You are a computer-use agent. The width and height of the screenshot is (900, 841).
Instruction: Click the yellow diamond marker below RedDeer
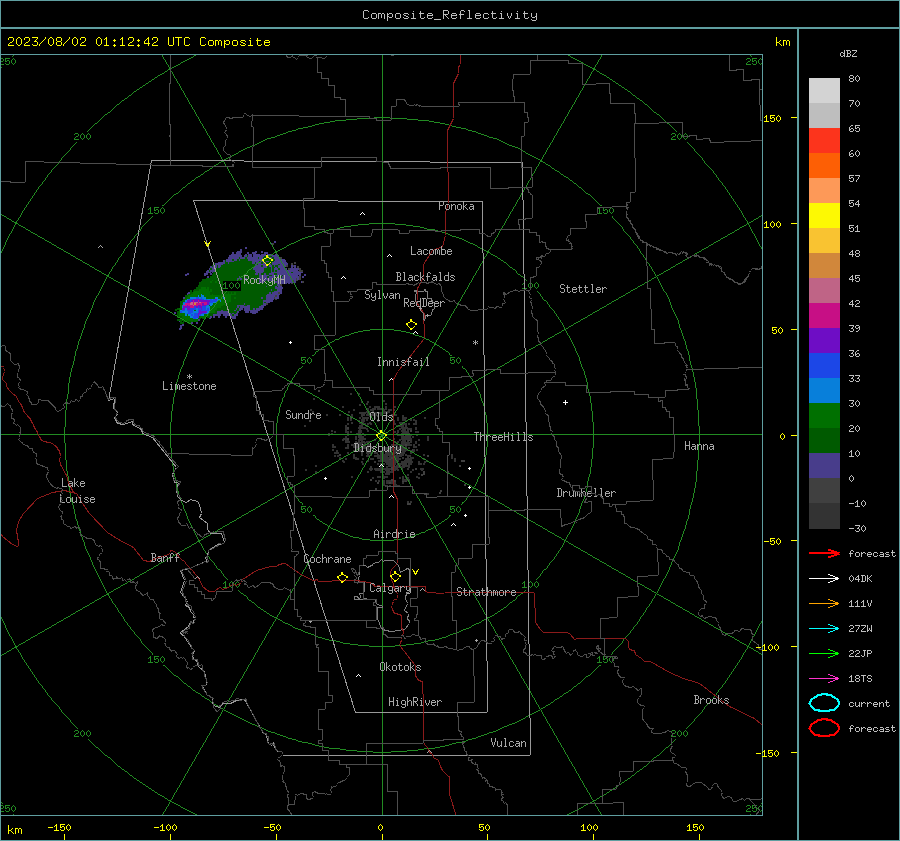[x=412, y=324]
